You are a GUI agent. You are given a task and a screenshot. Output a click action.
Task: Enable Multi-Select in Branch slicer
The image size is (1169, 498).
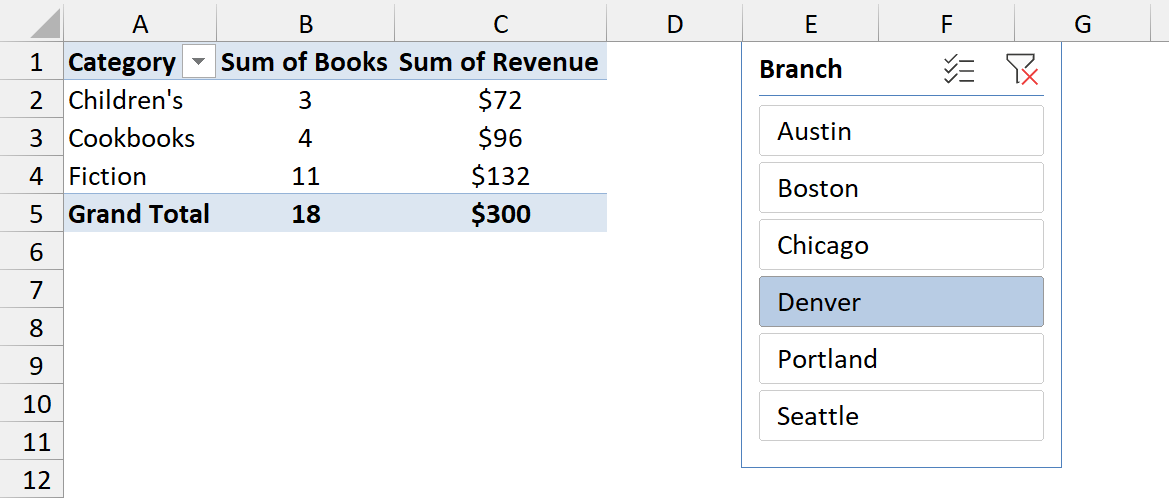[x=959, y=69]
